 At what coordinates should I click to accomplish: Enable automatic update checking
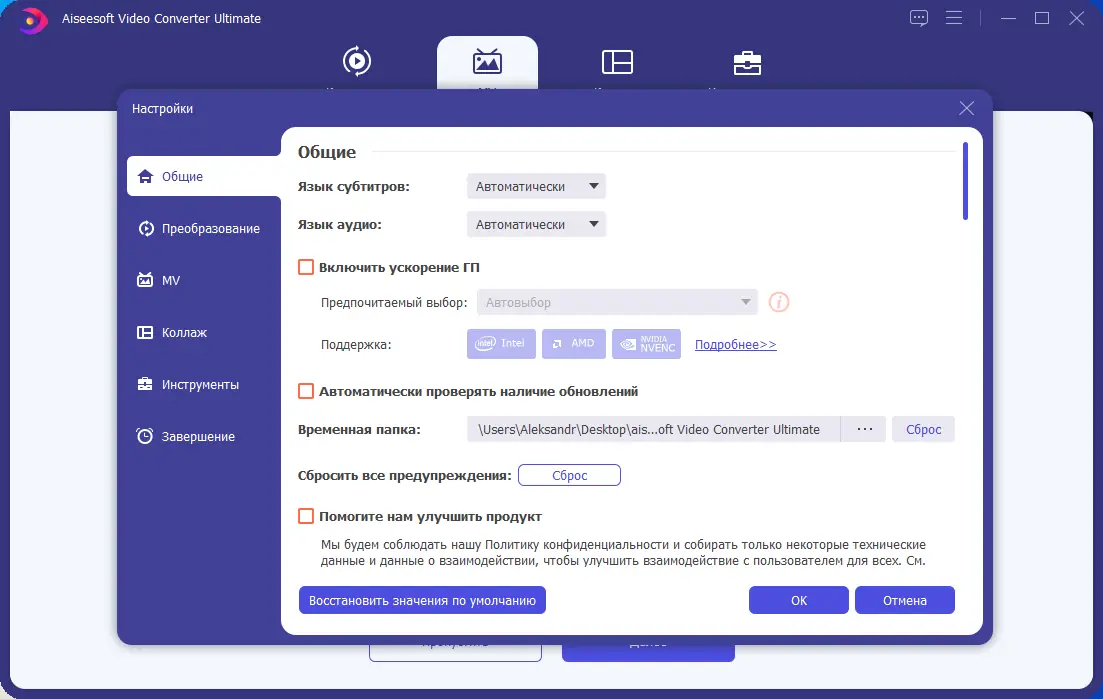[306, 391]
